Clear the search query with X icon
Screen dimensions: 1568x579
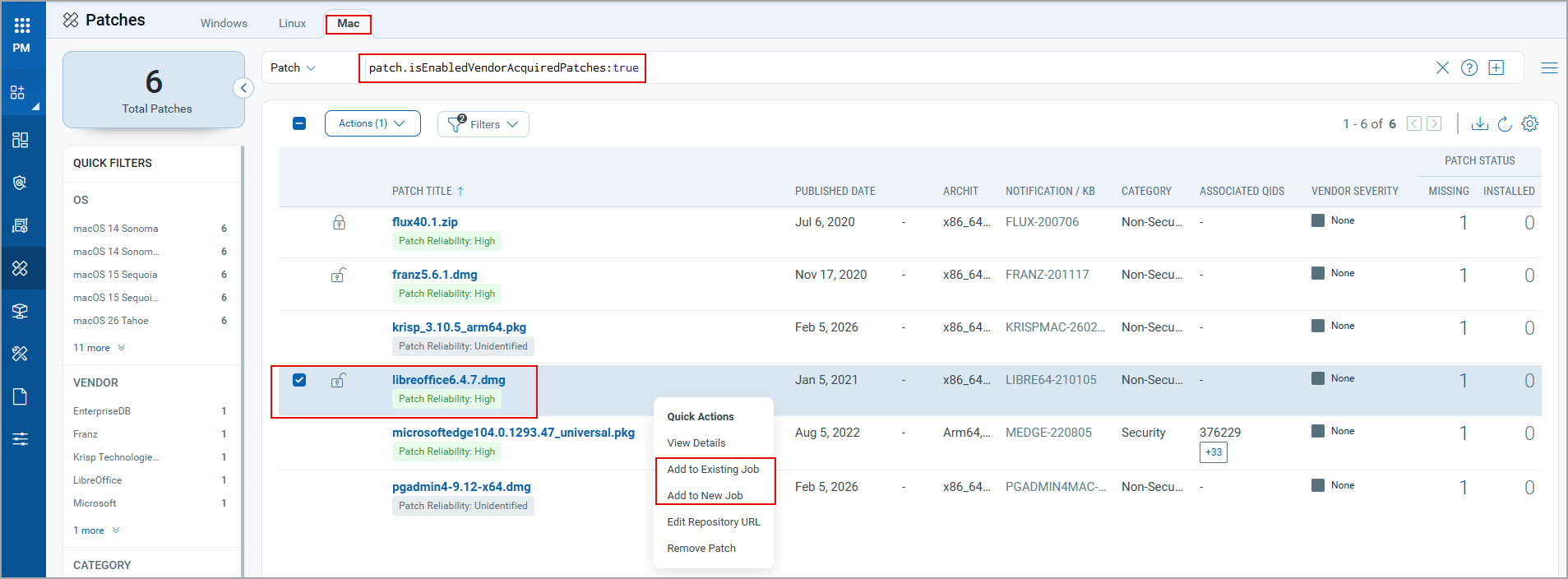pyautogui.click(x=1442, y=67)
